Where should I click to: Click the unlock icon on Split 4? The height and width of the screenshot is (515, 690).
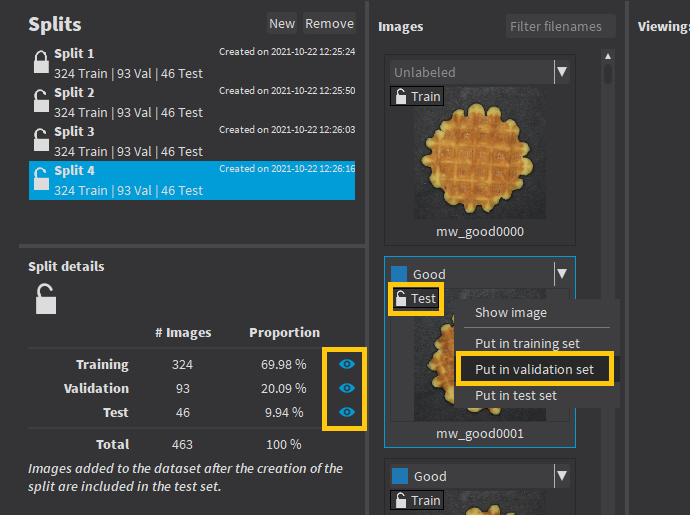[x=41, y=179]
